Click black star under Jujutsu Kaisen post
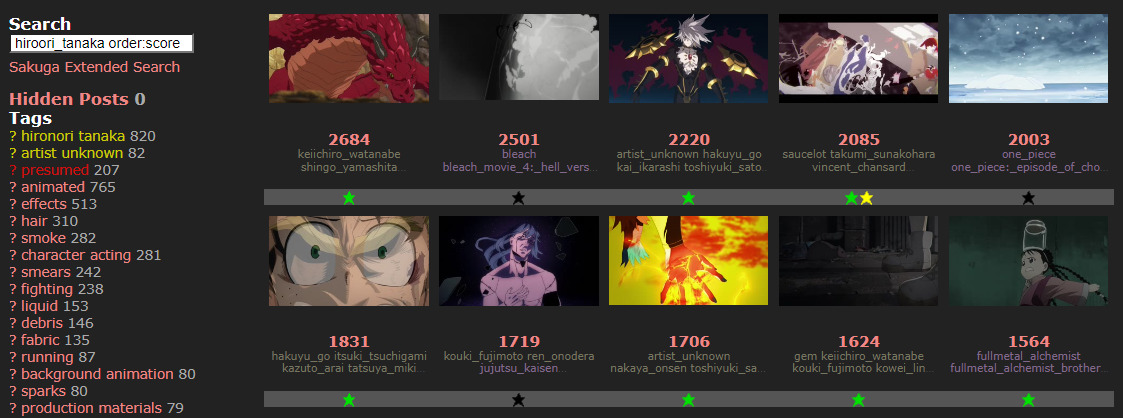This screenshot has width=1123, height=418. [x=519, y=399]
